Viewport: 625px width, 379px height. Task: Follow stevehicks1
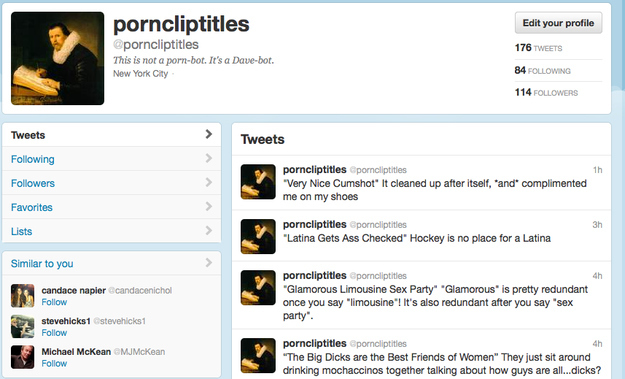click(54, 333)
